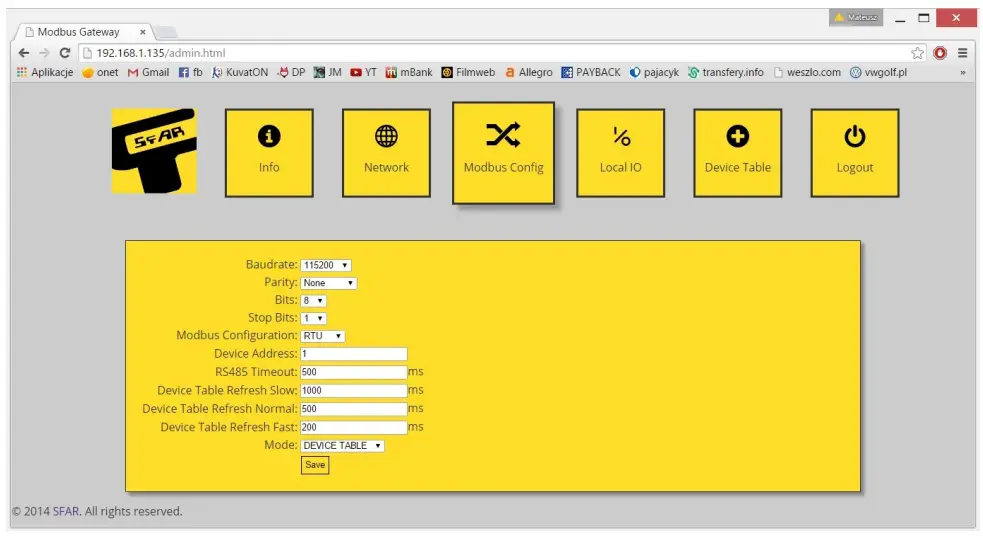Open the pajacyk bookmark
983x536 pixels.
click(x=654, y=72)
